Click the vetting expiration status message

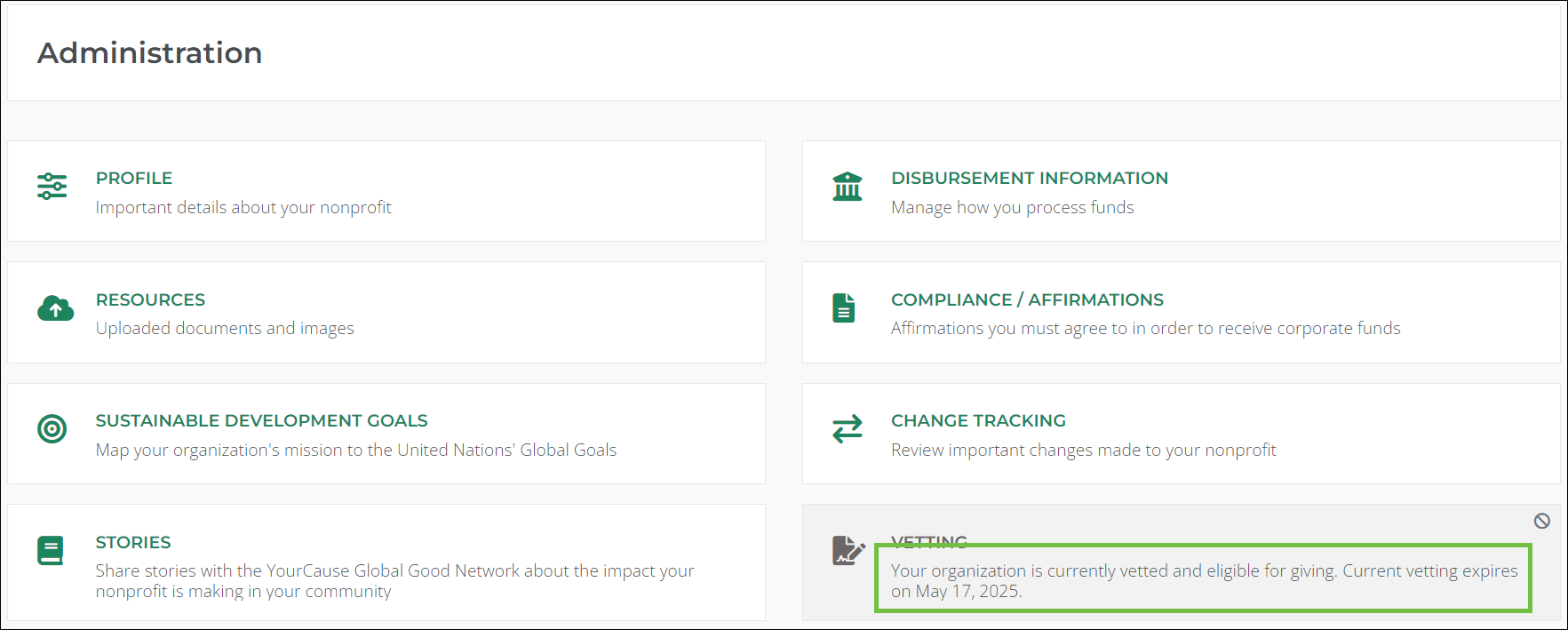click(1203, 580)
